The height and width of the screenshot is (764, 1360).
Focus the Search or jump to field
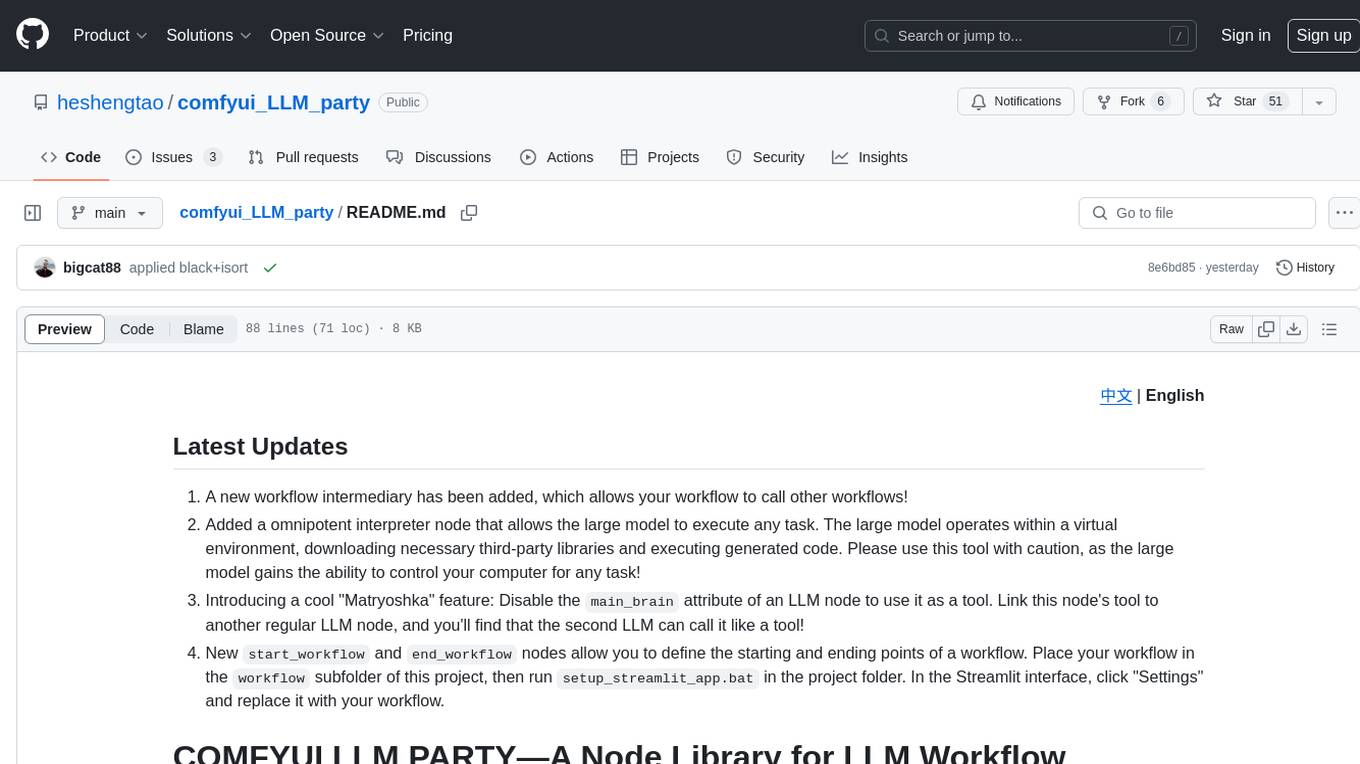pyautogui.click(x=1030, y=36)
